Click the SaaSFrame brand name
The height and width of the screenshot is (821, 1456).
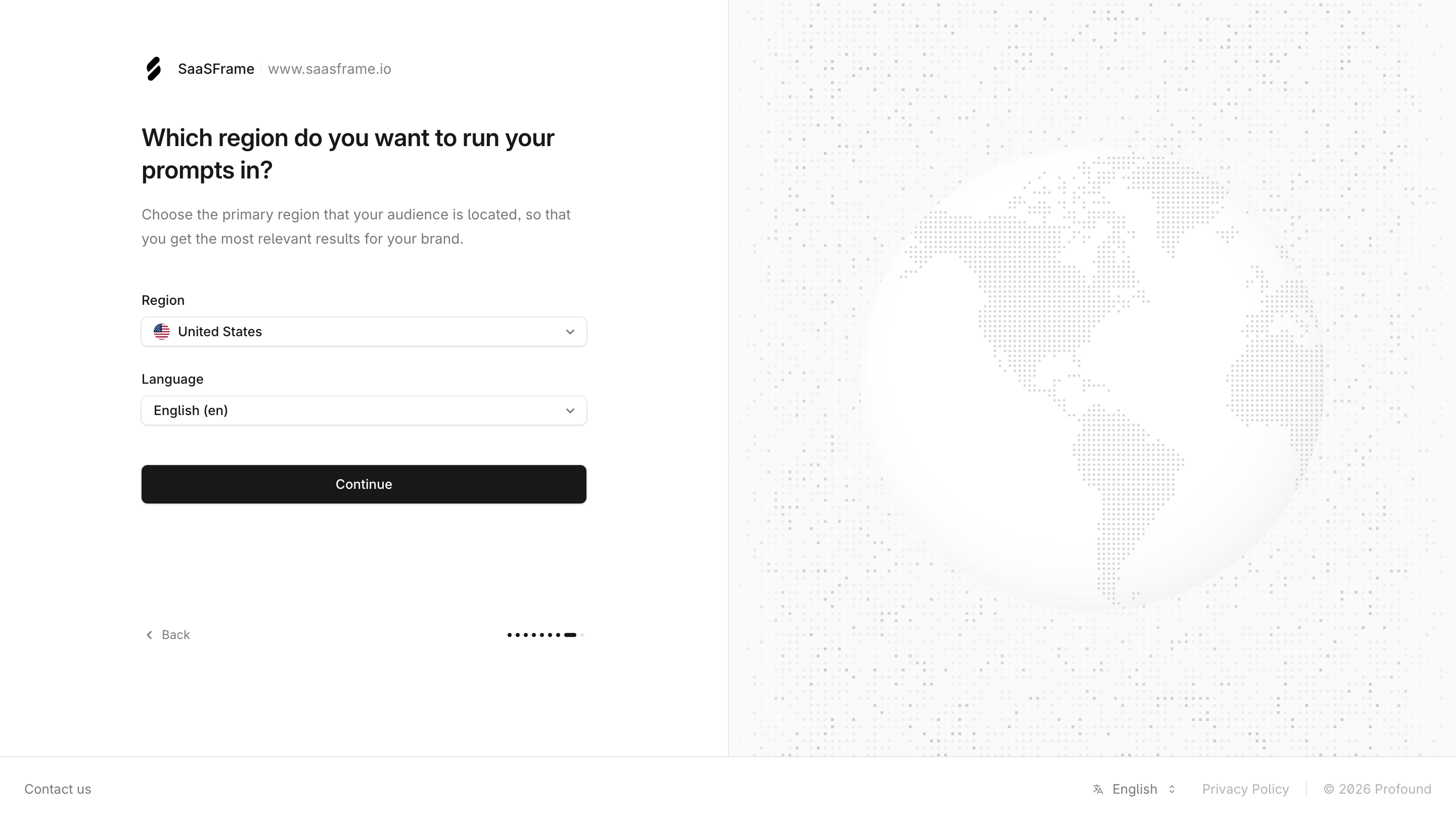216,69
